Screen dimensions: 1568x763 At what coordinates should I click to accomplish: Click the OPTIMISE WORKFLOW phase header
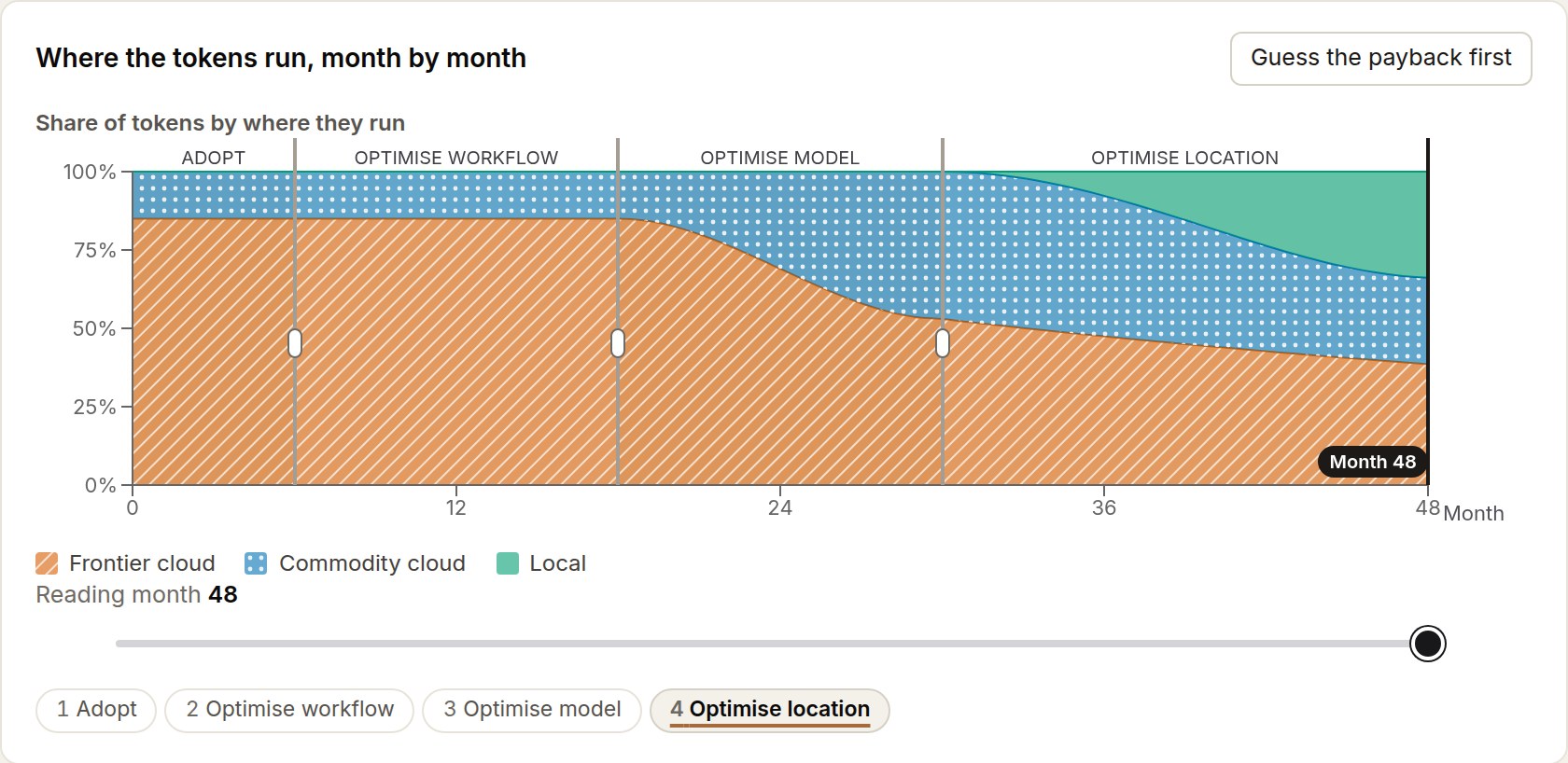456,158
